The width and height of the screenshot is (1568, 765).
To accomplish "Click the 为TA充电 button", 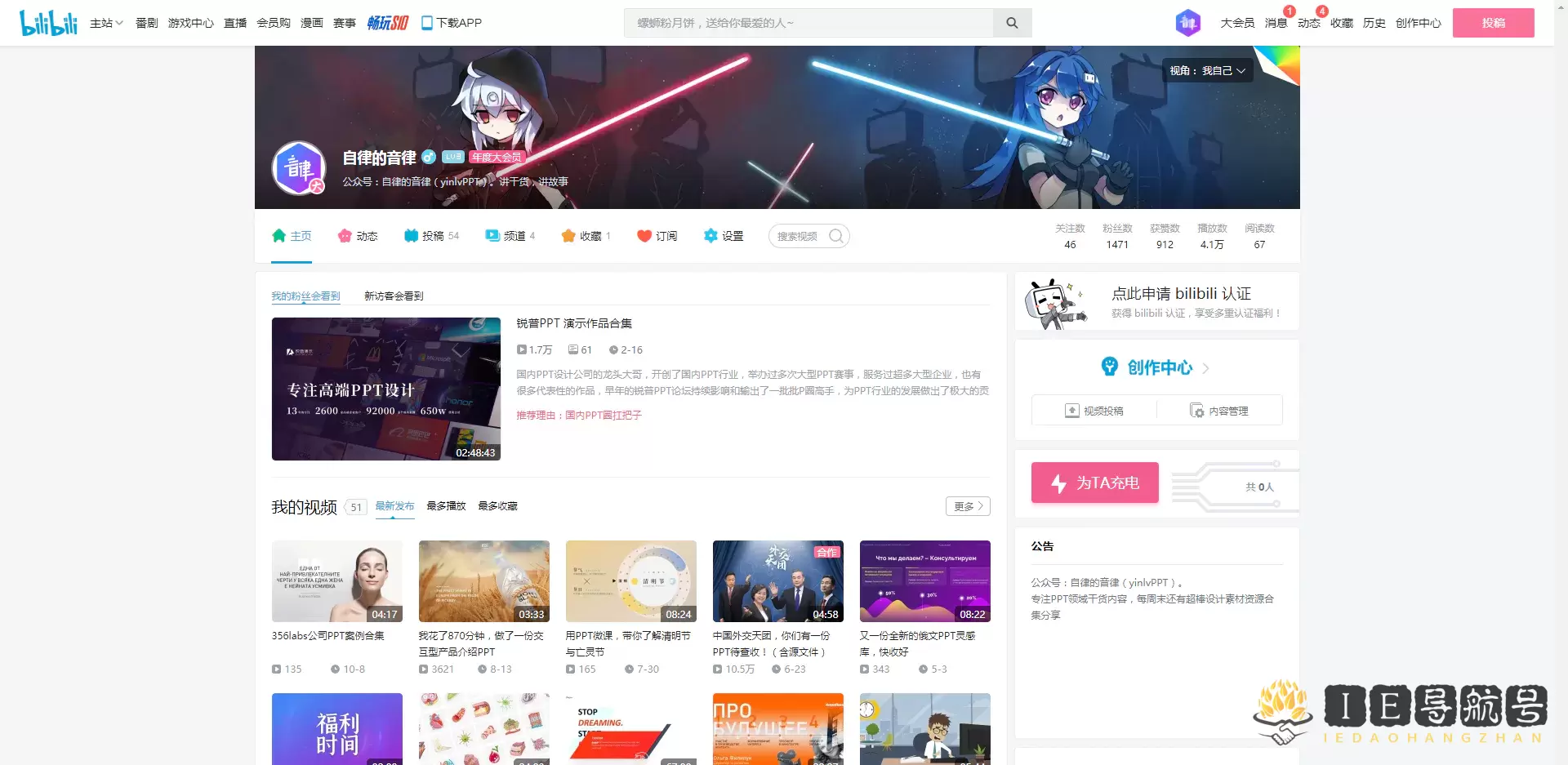I will click(x=1094, y=483).
